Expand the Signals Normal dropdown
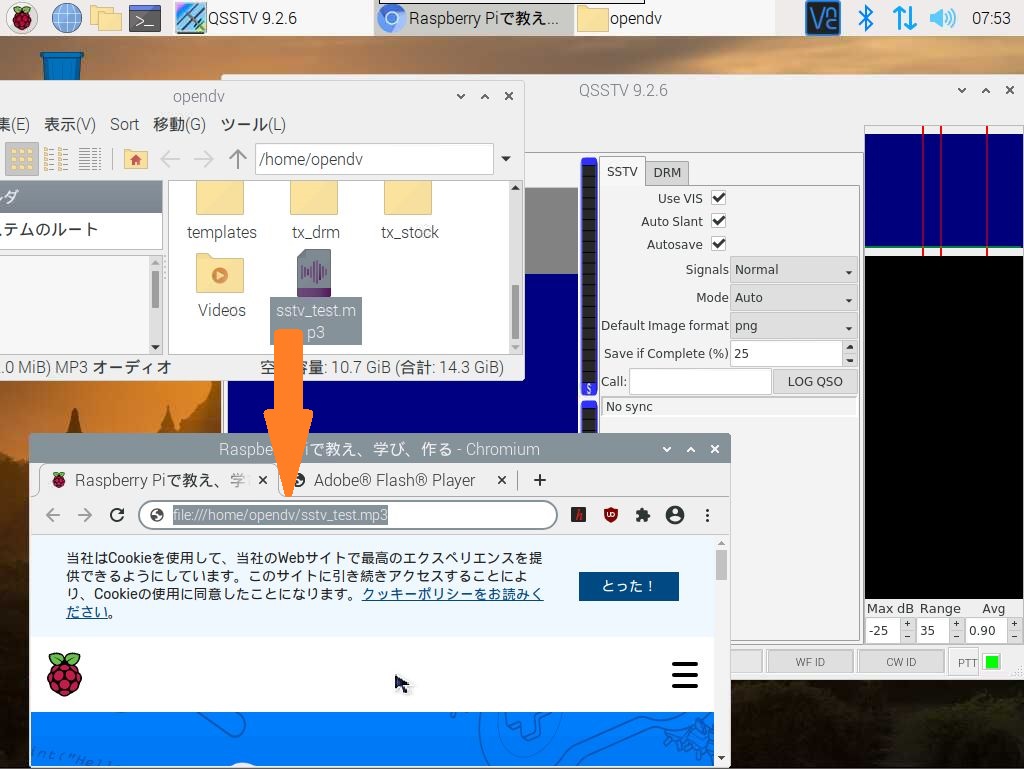 tap(793, 270)
